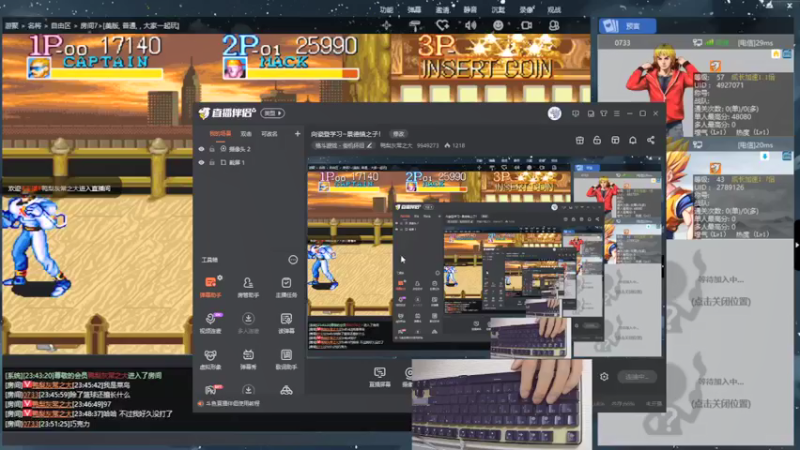Open the 静音 menu in game window
This screenshot has width=800, height=450.
coord(470,10)
